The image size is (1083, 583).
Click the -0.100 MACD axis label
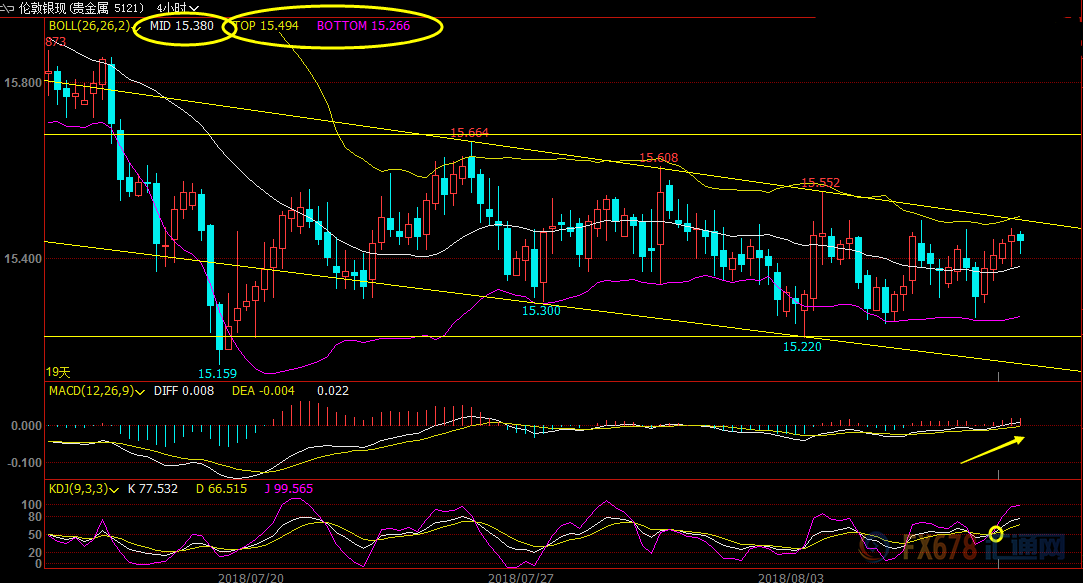pos(24,463)
